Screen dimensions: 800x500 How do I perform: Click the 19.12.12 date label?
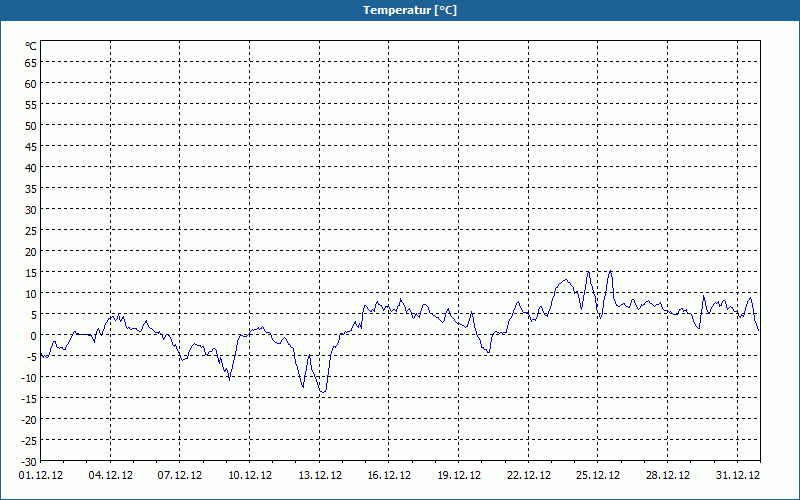(x=459, y=475)
